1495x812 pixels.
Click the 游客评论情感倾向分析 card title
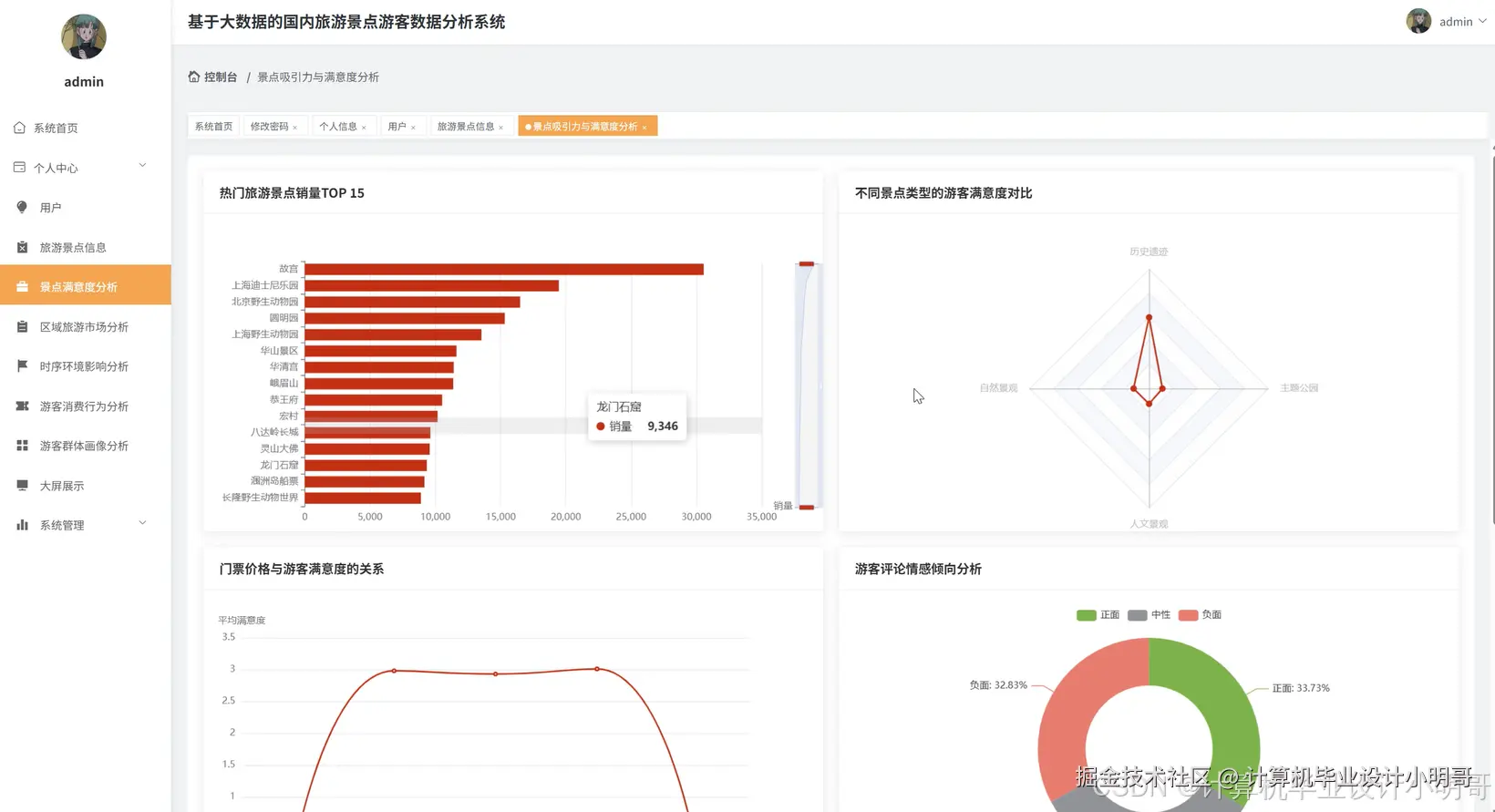point(918,569)
